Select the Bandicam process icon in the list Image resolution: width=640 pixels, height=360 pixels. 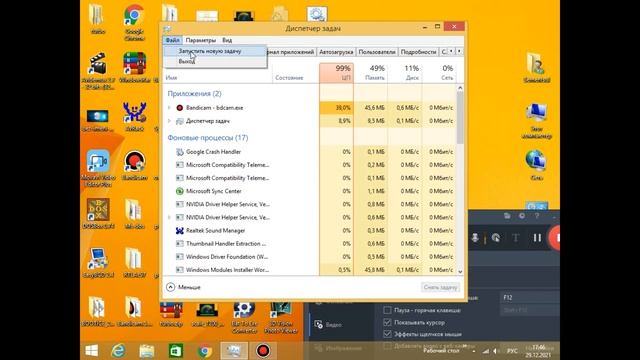[x=180, y=108]
